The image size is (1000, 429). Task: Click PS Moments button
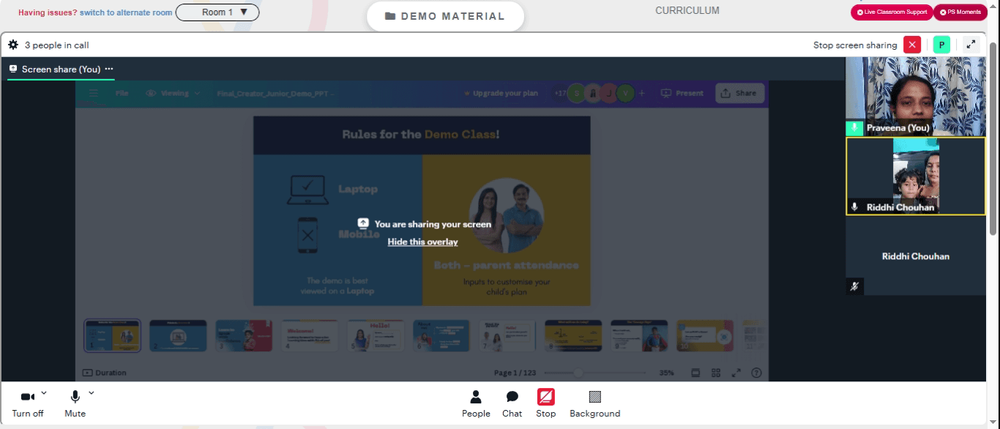pos(960,12)
